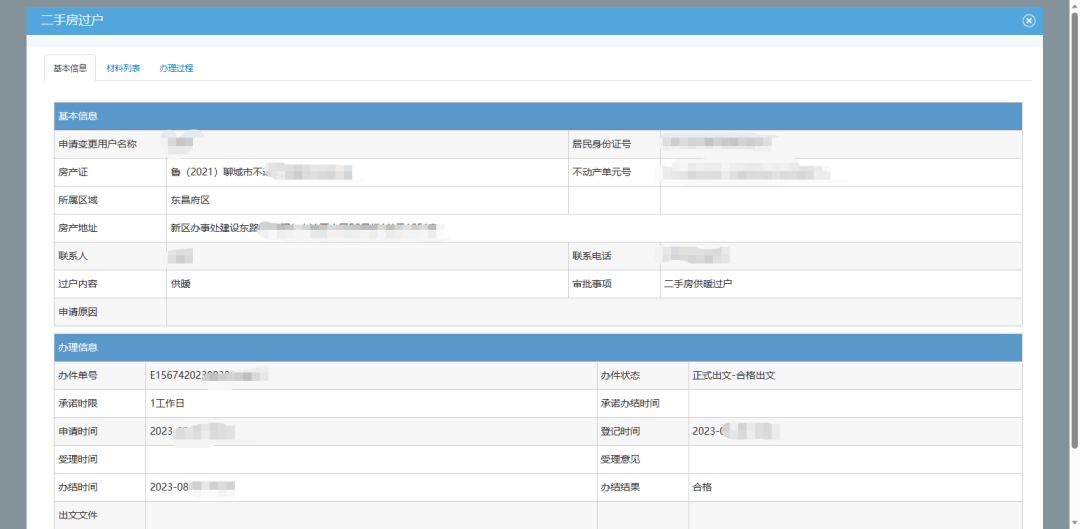Click the 登记时间 date value

(x=735, y=432)
